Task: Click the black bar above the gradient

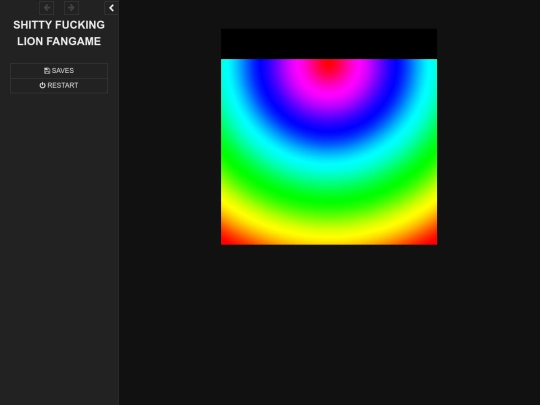Action: click(329, 44)
